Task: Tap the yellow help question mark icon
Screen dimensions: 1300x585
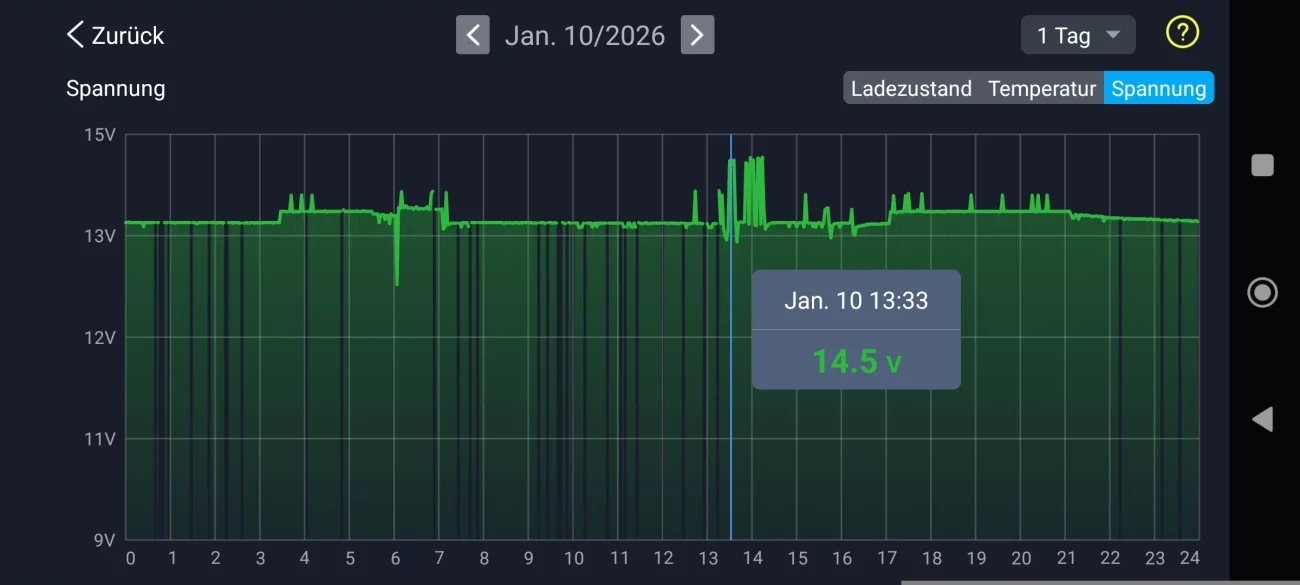Action: [1182, 33]
